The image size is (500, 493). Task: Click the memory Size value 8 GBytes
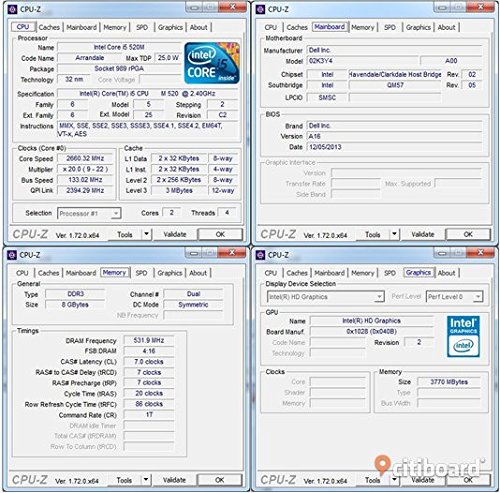(x=75, y=304)
